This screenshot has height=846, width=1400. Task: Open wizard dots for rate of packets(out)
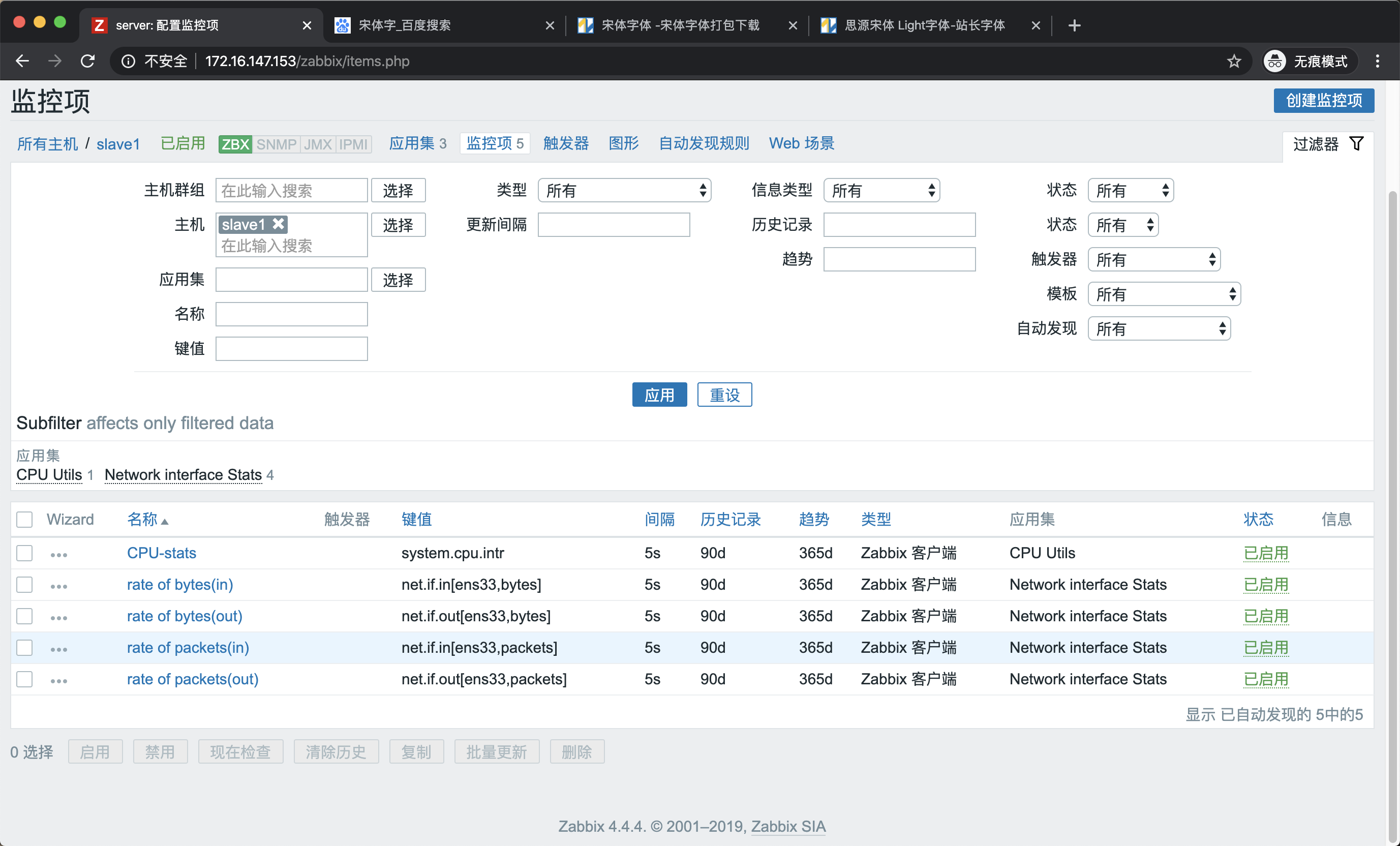point(58,681)
